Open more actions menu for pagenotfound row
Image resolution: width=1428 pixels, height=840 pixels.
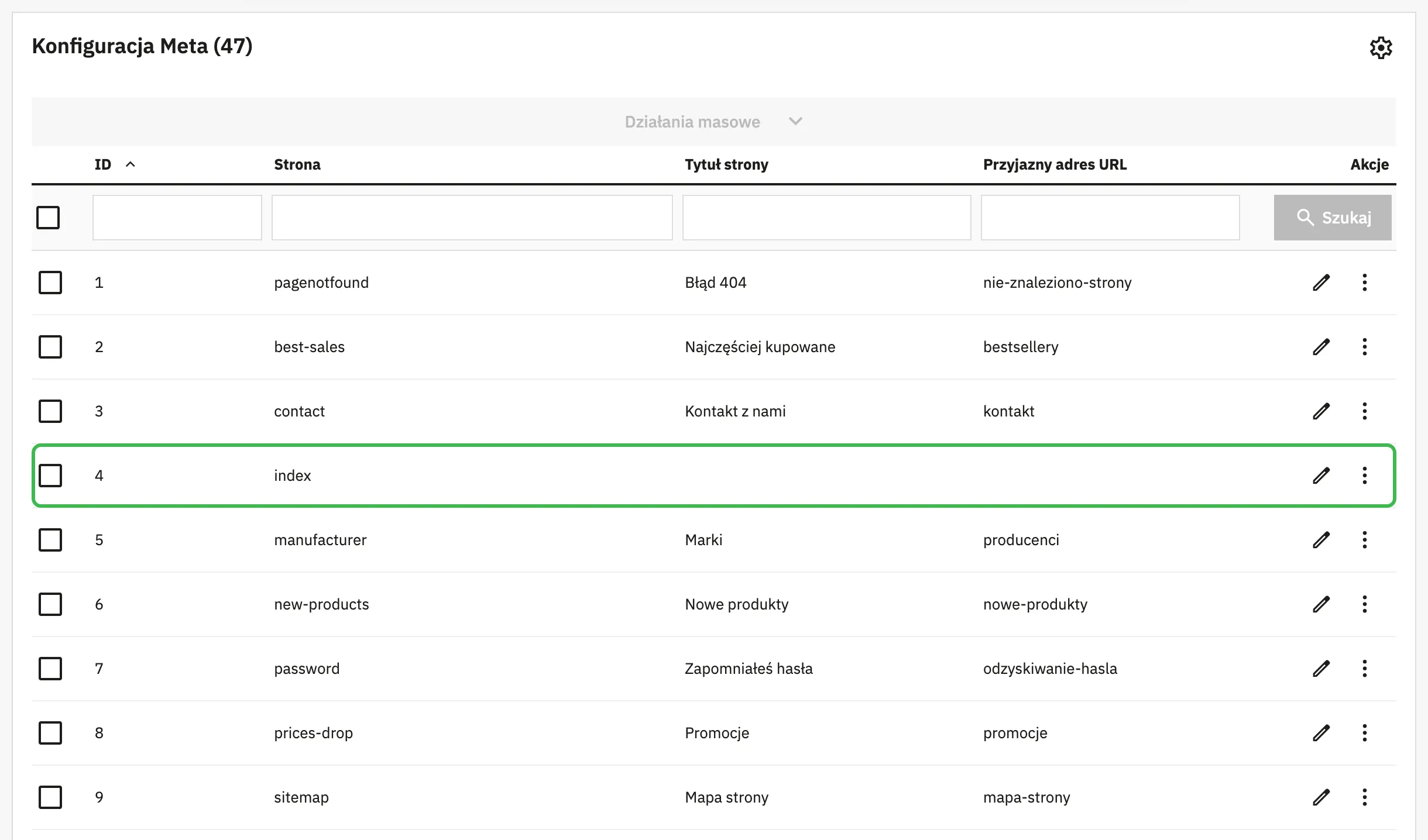pos(1365,283)
